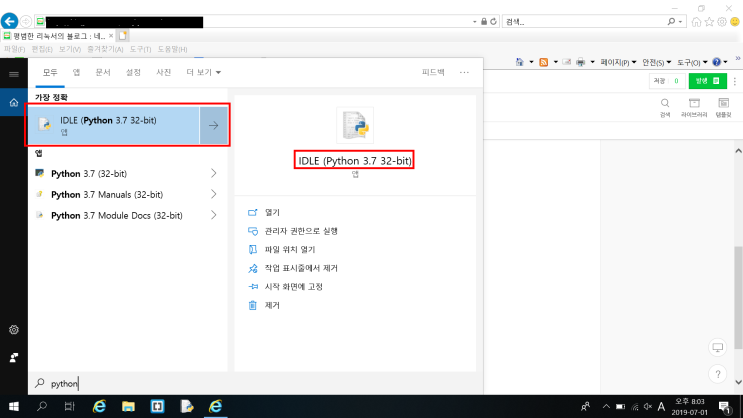Choose 파일 위치 열기

click(290, 249)
